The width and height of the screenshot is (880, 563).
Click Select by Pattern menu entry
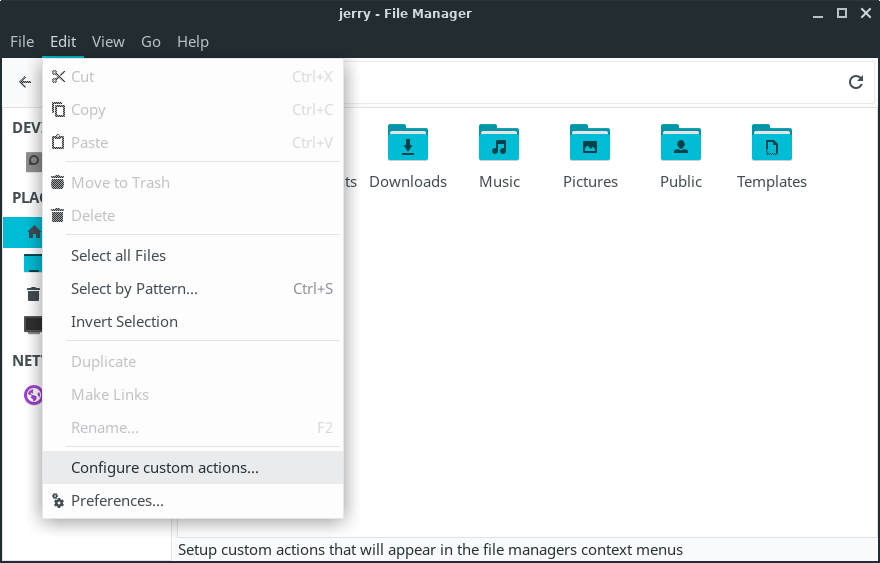pyautogui.click(x=134, y=289)
